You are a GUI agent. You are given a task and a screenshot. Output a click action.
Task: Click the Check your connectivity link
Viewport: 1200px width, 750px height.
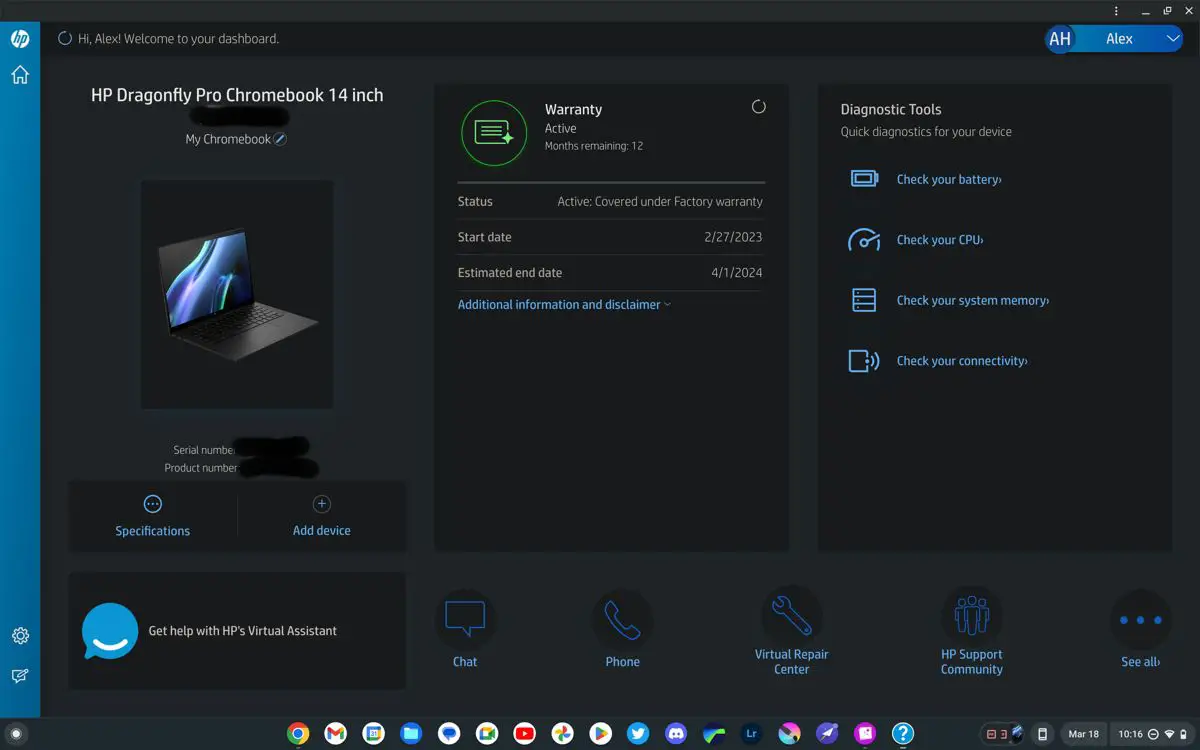click(x=962, y=361)
